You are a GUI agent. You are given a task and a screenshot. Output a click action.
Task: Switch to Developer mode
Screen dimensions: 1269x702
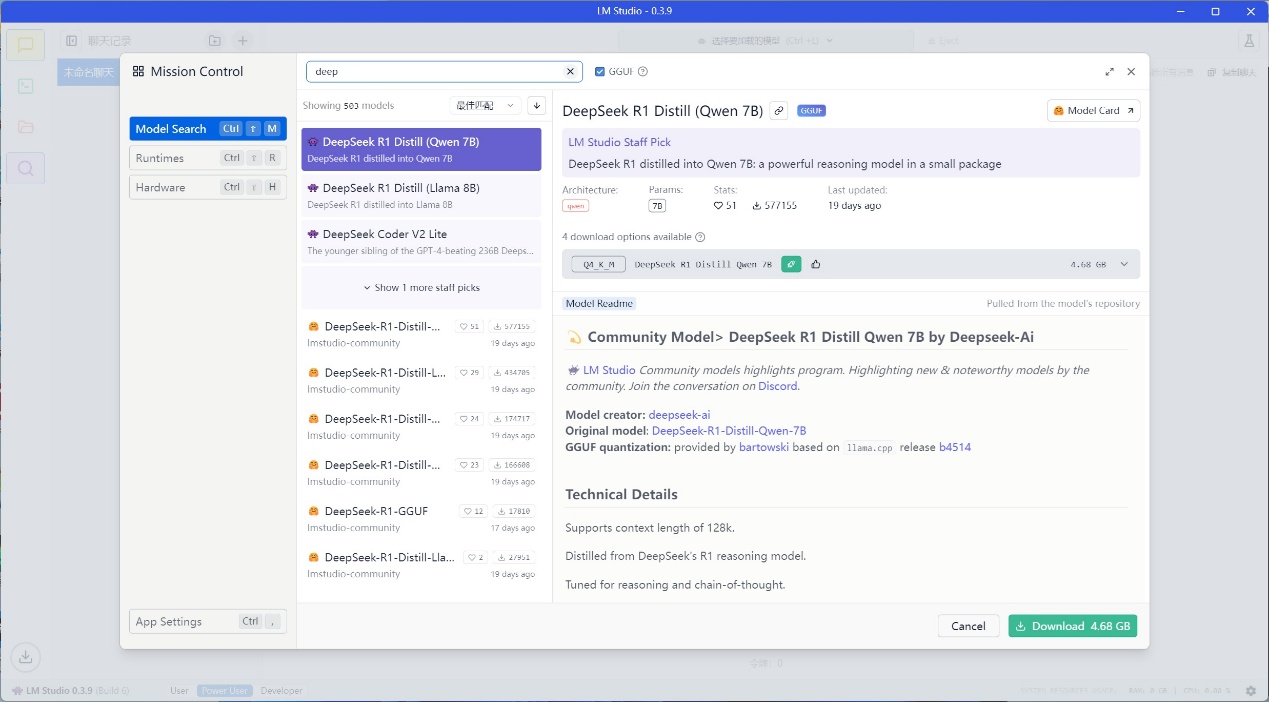point(280,690)
